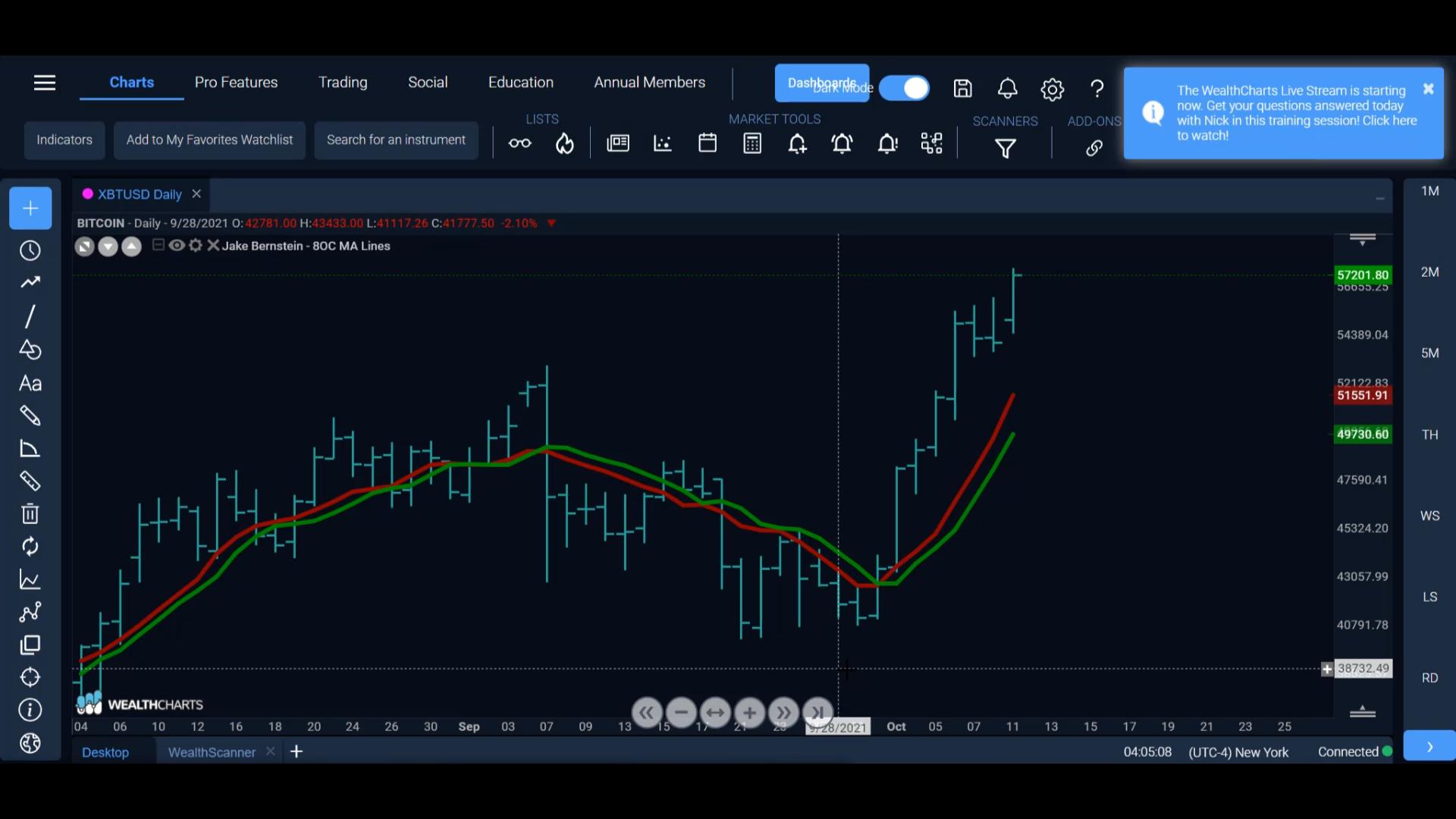Zoom in chart with plus button
This screenshot has height=819, width=1456.
(x=749, y=713)
